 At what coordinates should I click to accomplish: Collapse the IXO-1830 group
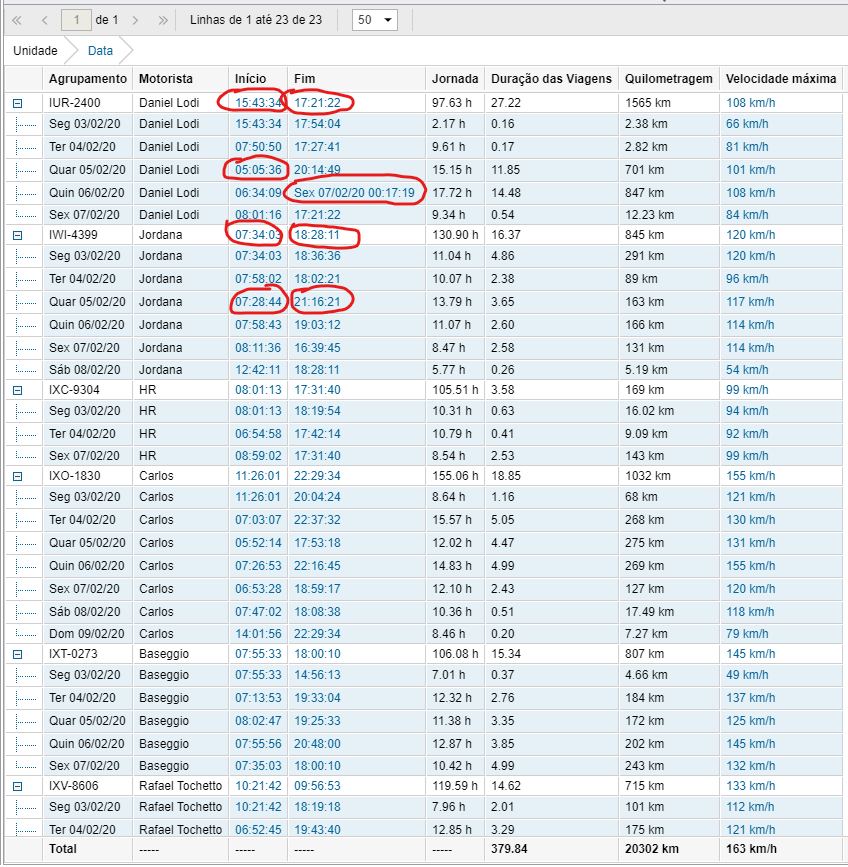click(x=17, y=477)
